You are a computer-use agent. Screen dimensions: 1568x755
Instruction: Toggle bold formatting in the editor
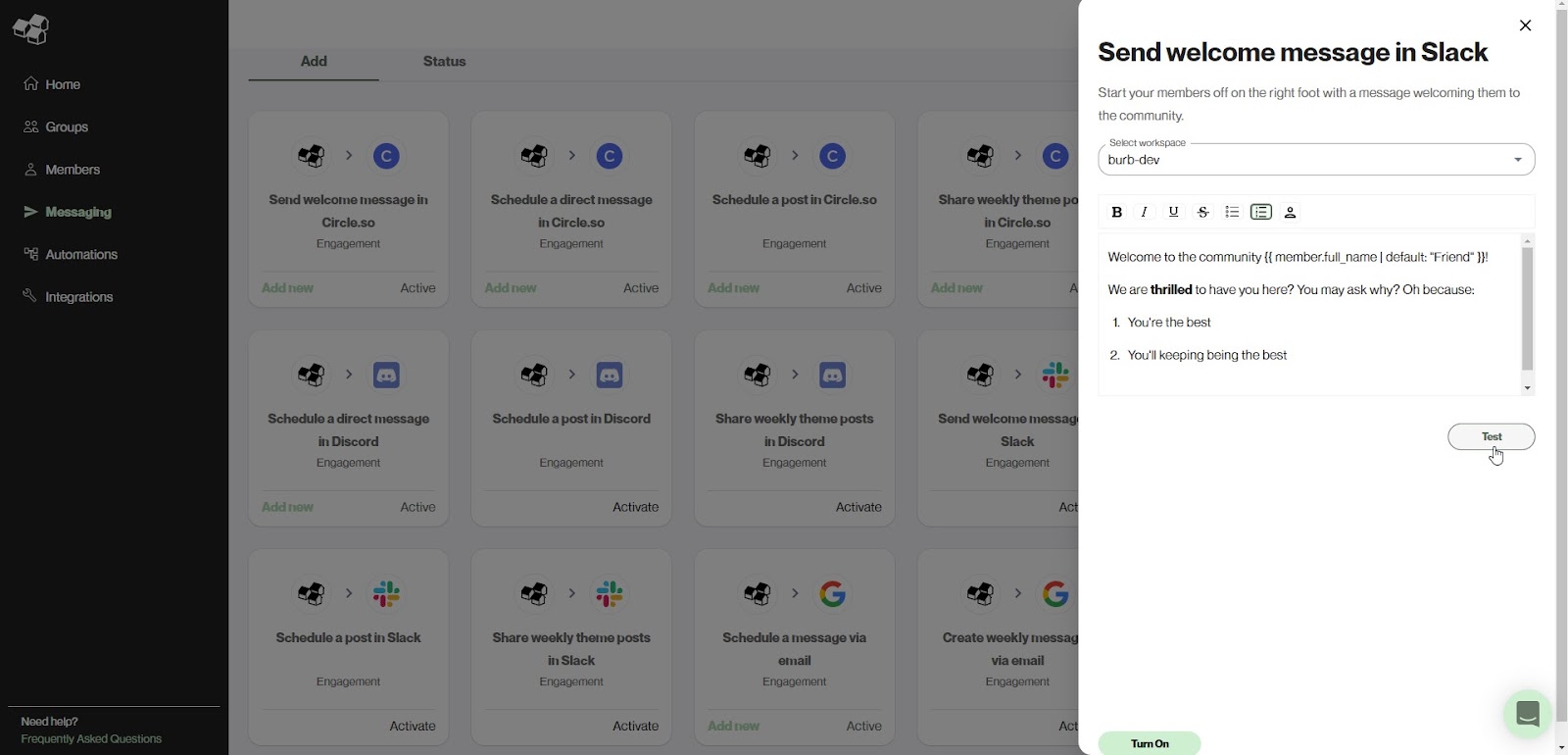tap(1116, 212)
